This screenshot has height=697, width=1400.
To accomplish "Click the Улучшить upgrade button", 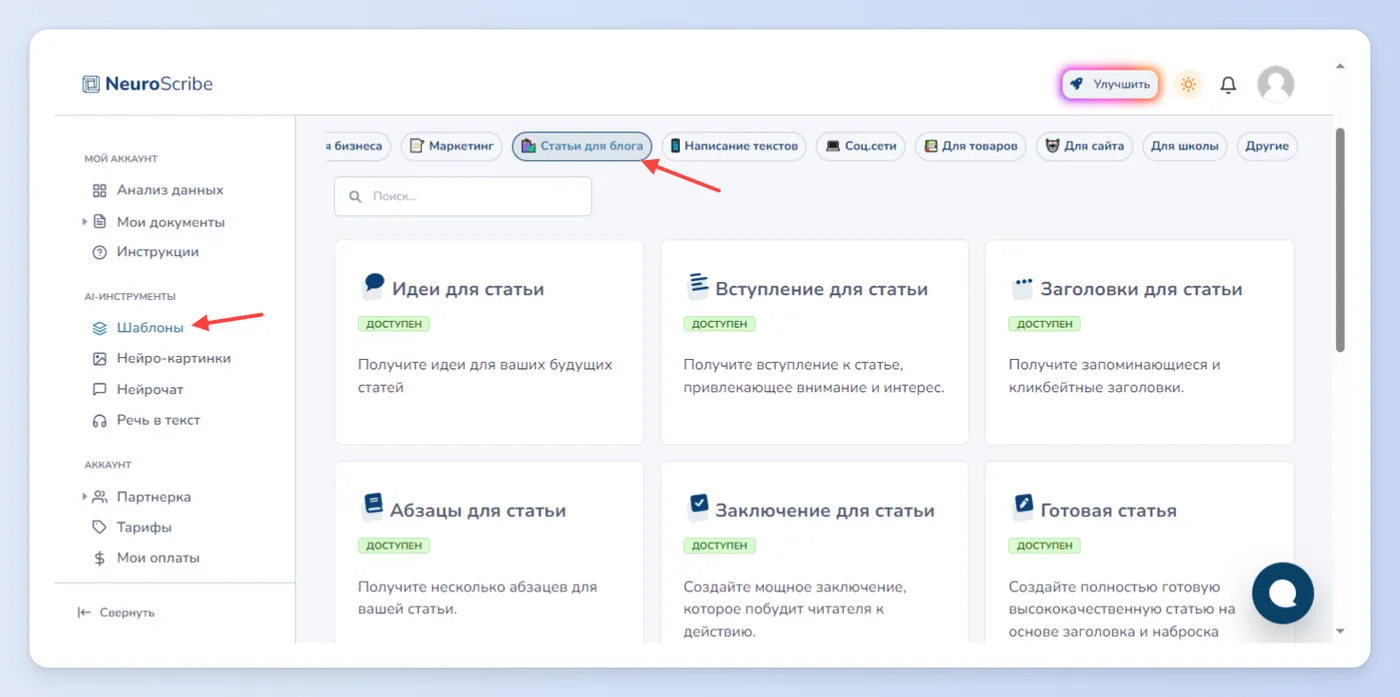I will tap(1110, 85).
